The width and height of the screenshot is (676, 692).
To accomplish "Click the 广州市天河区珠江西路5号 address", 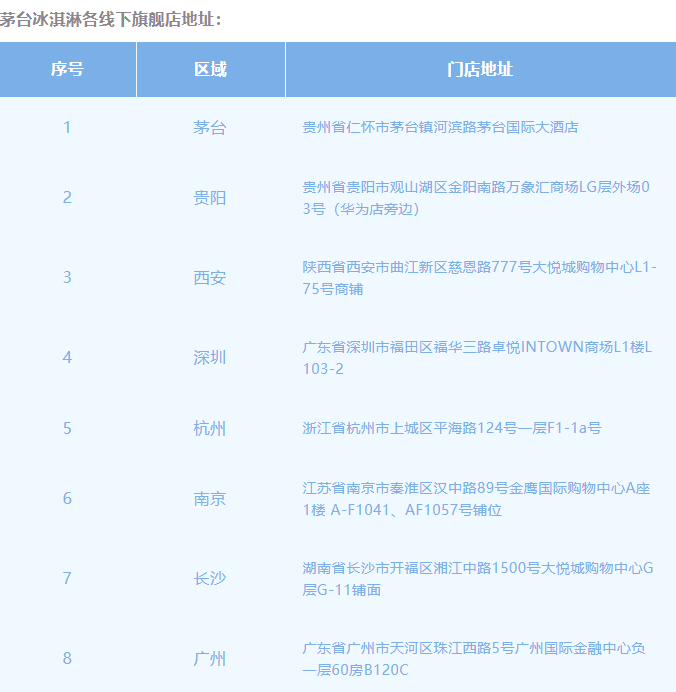I will pos(474,658).
